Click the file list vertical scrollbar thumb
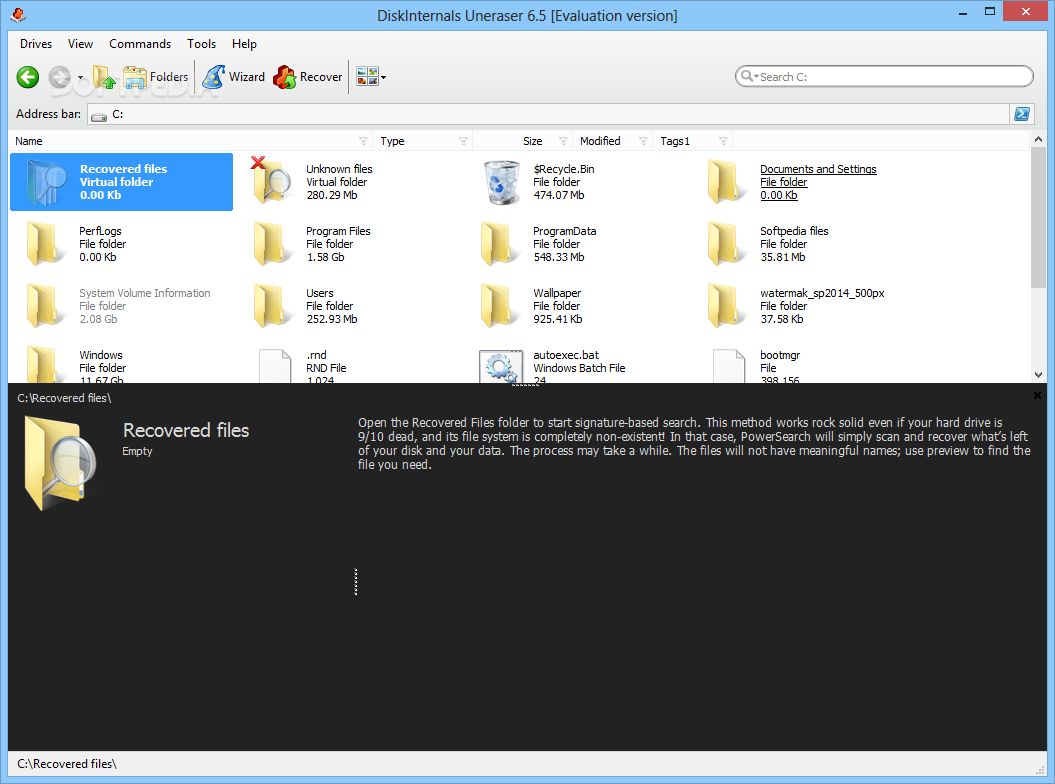1055x784 pixels. pyautogui.click(x=1038, y=217)
